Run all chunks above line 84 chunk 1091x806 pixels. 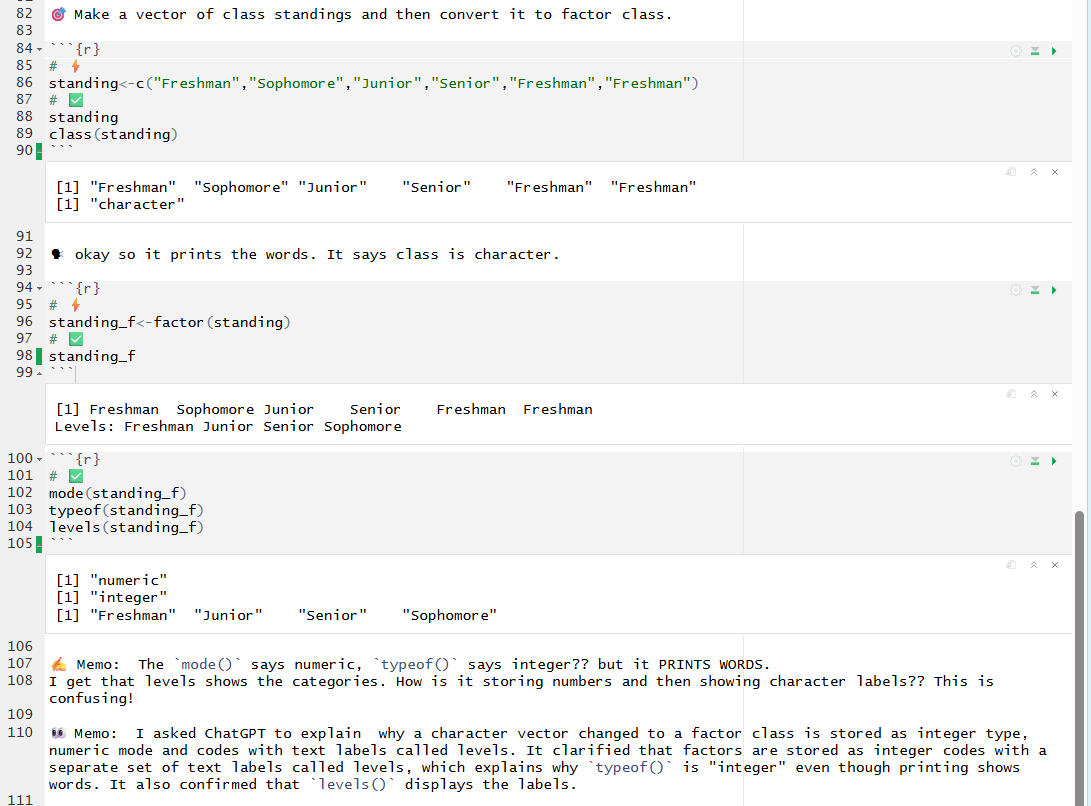pyautogui.click(x=1035, y=51)
